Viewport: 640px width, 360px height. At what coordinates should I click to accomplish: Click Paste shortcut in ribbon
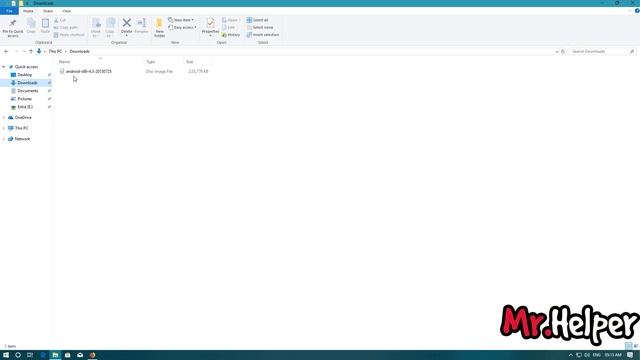point(69,35)
